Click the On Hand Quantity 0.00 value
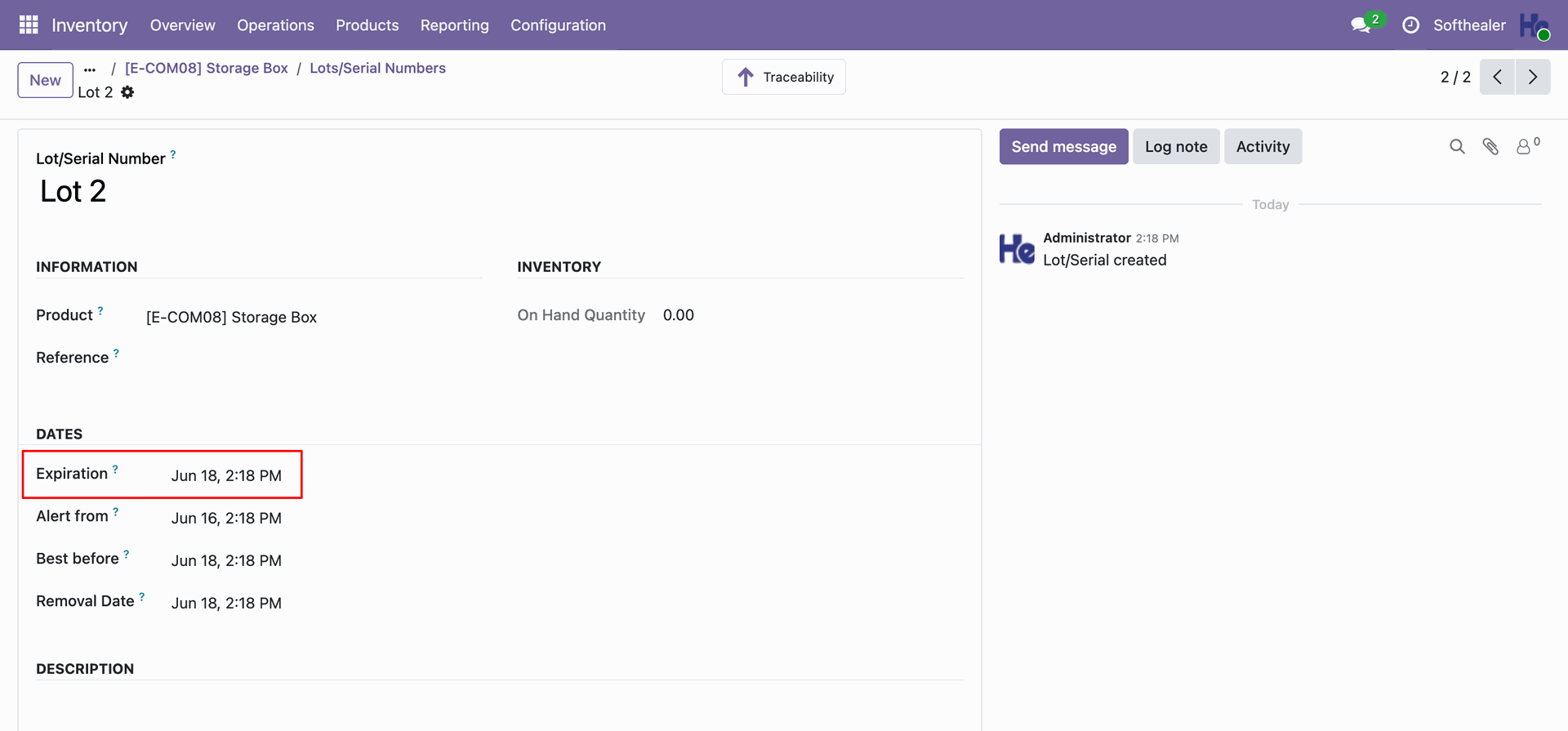Viewport: 1568px width, 731px height. [x=679, y=315]
